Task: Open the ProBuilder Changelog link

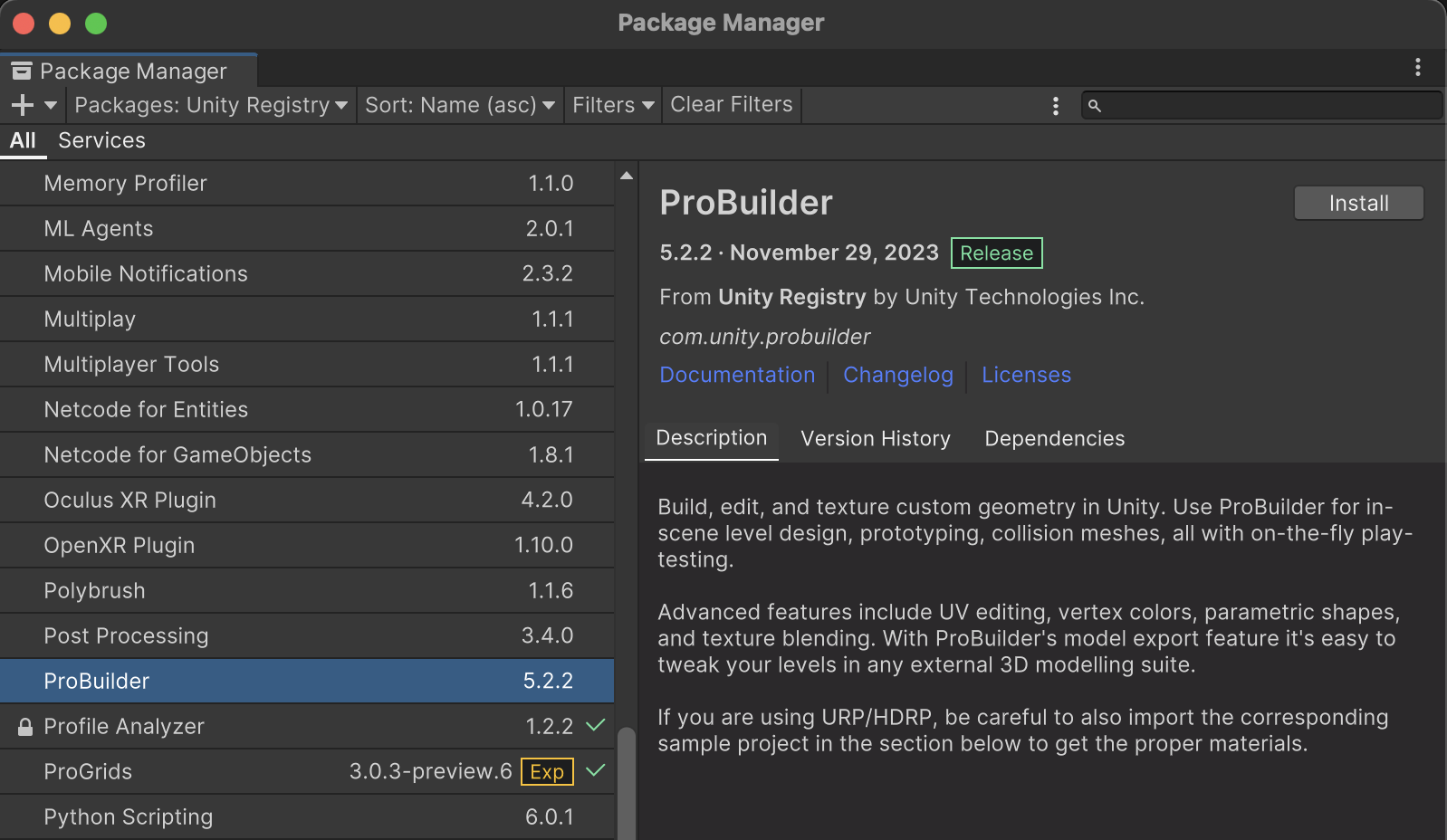Action: (x=897, y=375)
